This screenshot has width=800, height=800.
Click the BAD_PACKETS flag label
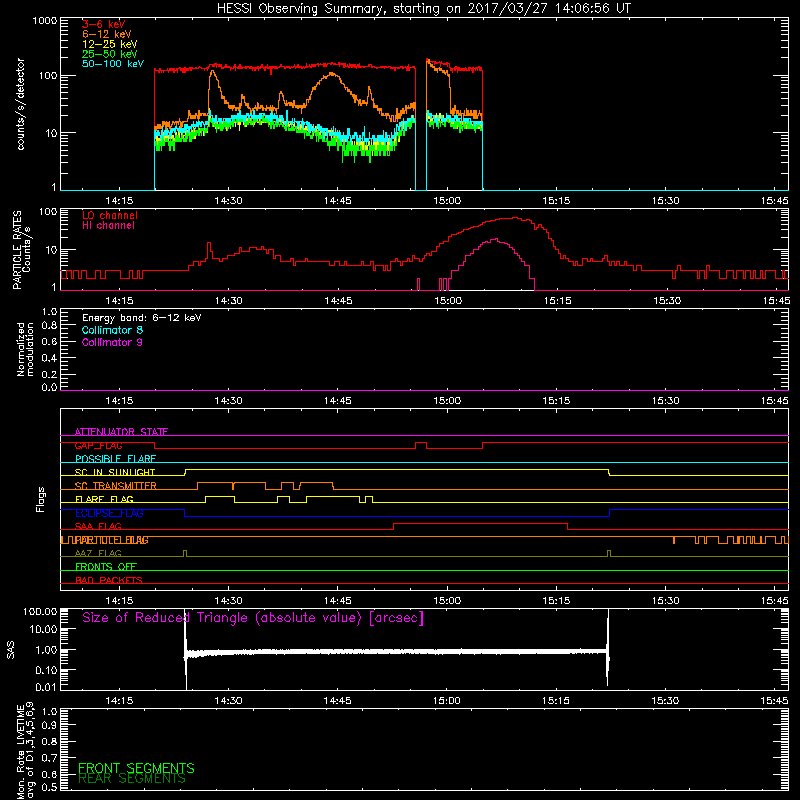pos(109,580)
